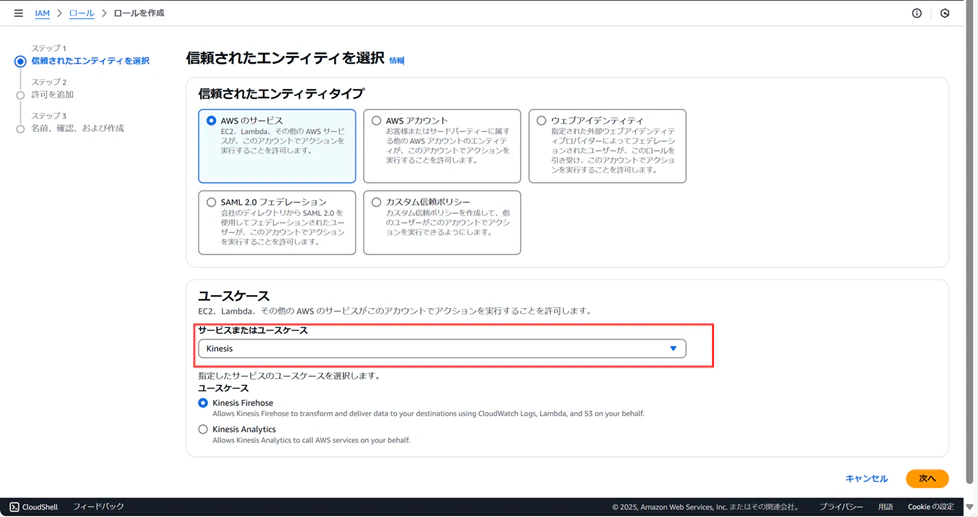Click the blue dropdown arrow for service
The image size is (978, 517).
673,349
